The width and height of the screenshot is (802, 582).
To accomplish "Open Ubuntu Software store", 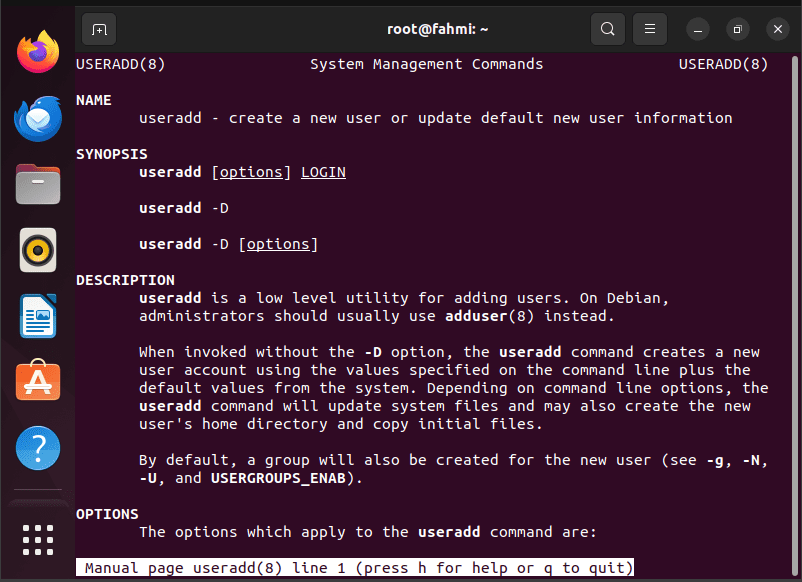I will coord(38,380).
